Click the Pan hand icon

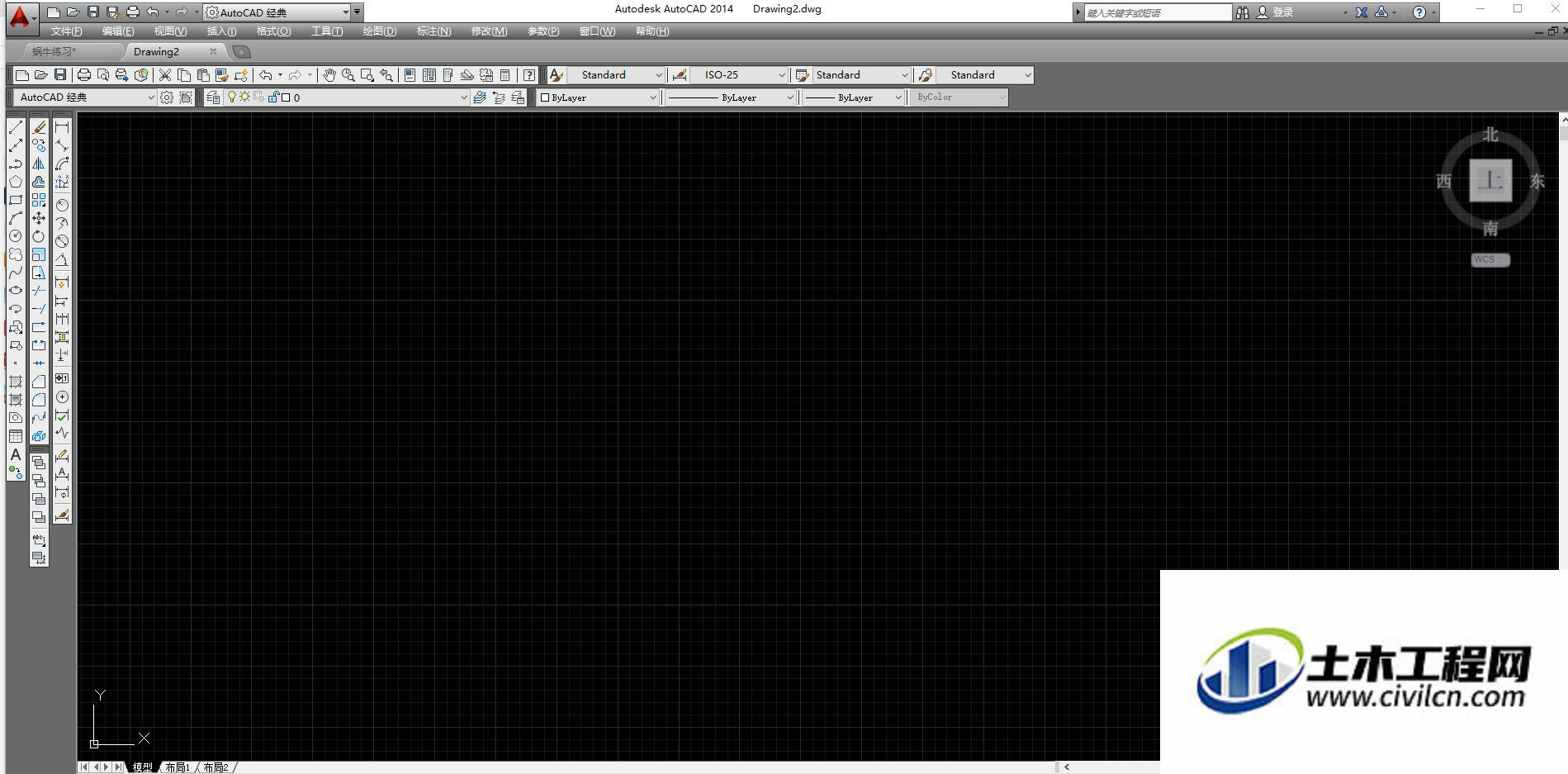pos(329,75)
